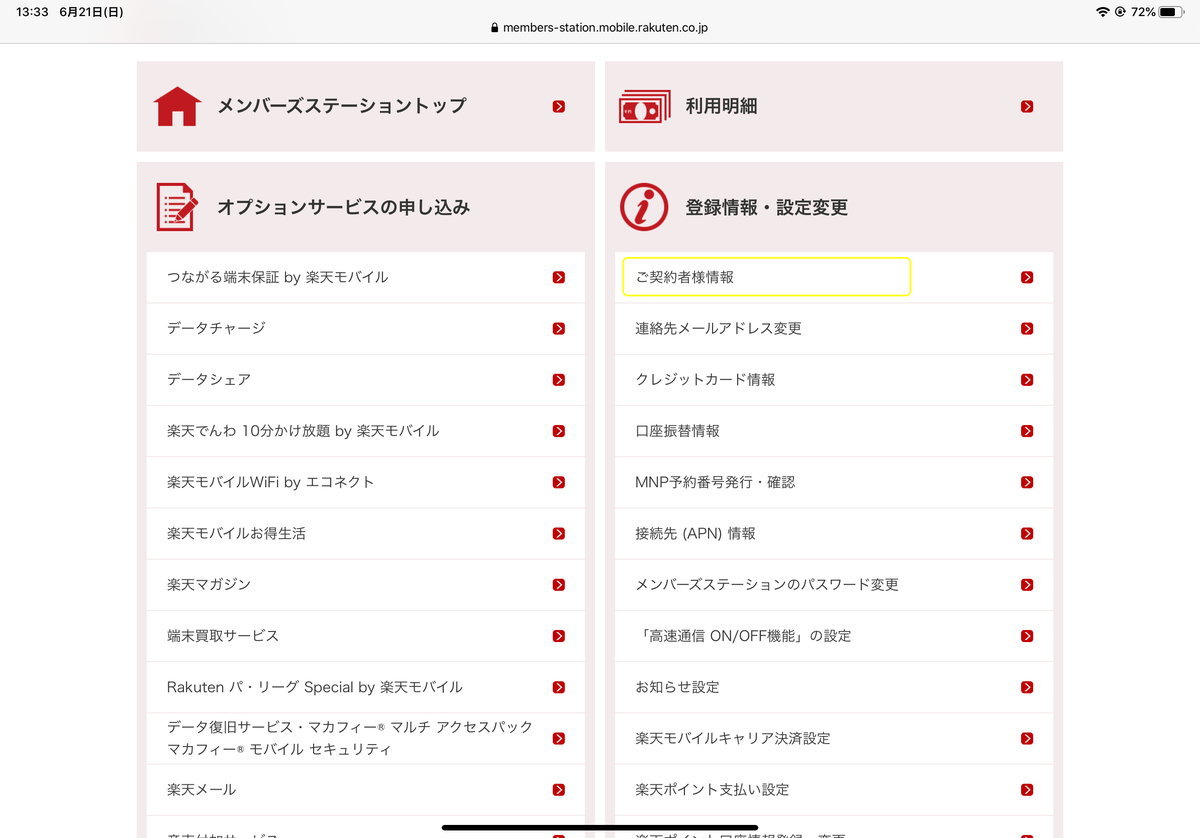Screen dimensions: 1200x838
Task: Open 楽天ポイント支払い設定
Action: [834, 790]
